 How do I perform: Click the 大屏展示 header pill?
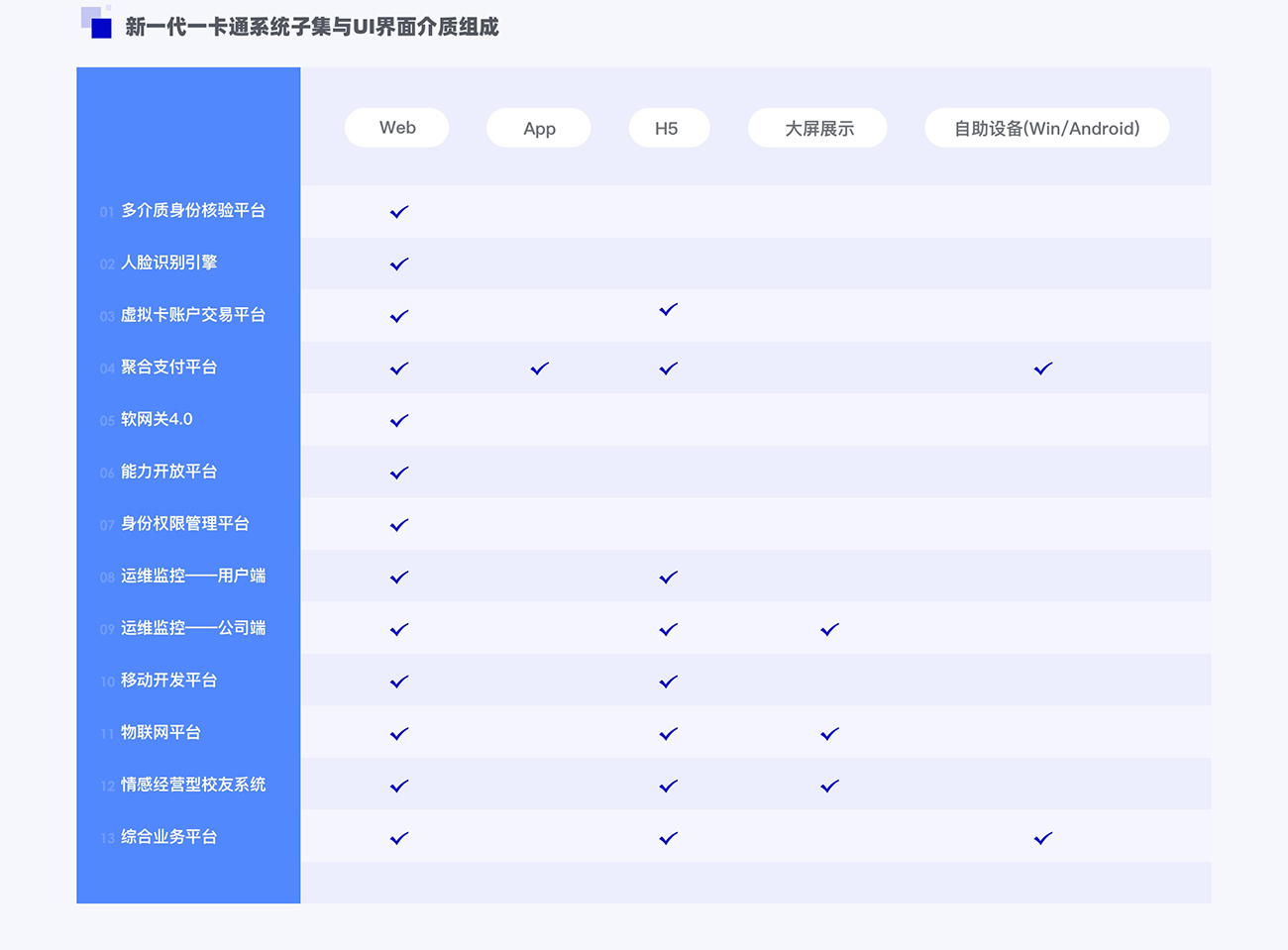pyautogui.click(x=817, y=128)
